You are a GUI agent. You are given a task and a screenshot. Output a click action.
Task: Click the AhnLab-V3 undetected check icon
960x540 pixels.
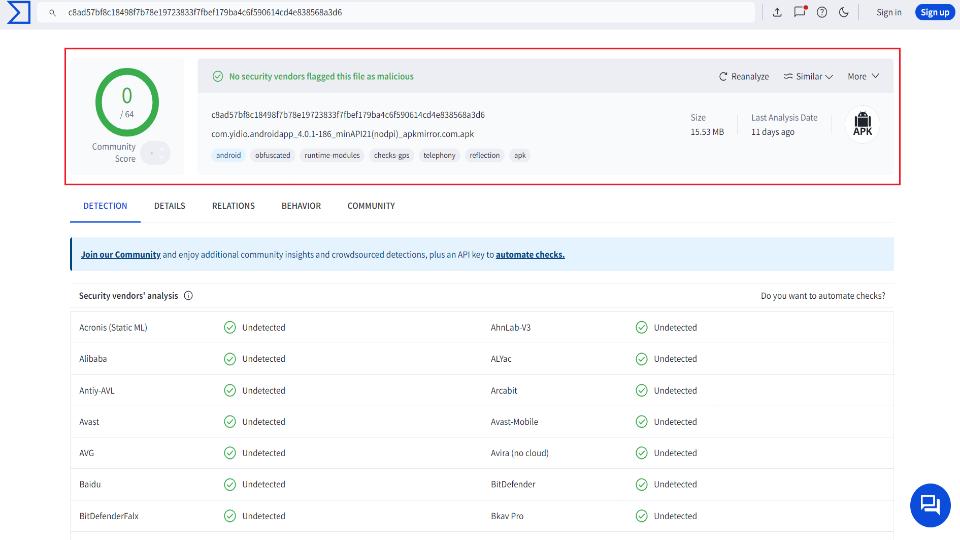tap(641, 328)
